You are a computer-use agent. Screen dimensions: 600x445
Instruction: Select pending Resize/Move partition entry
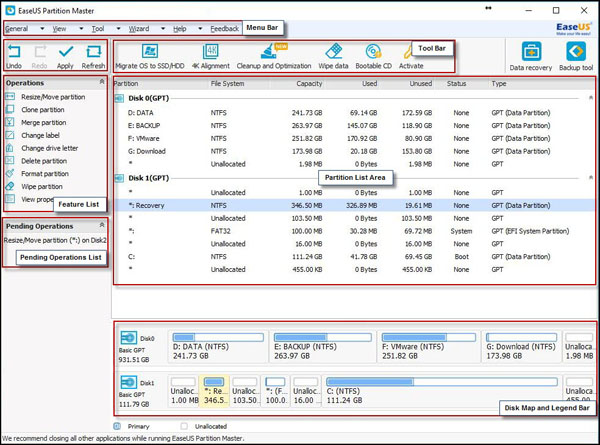click(55, 240)
